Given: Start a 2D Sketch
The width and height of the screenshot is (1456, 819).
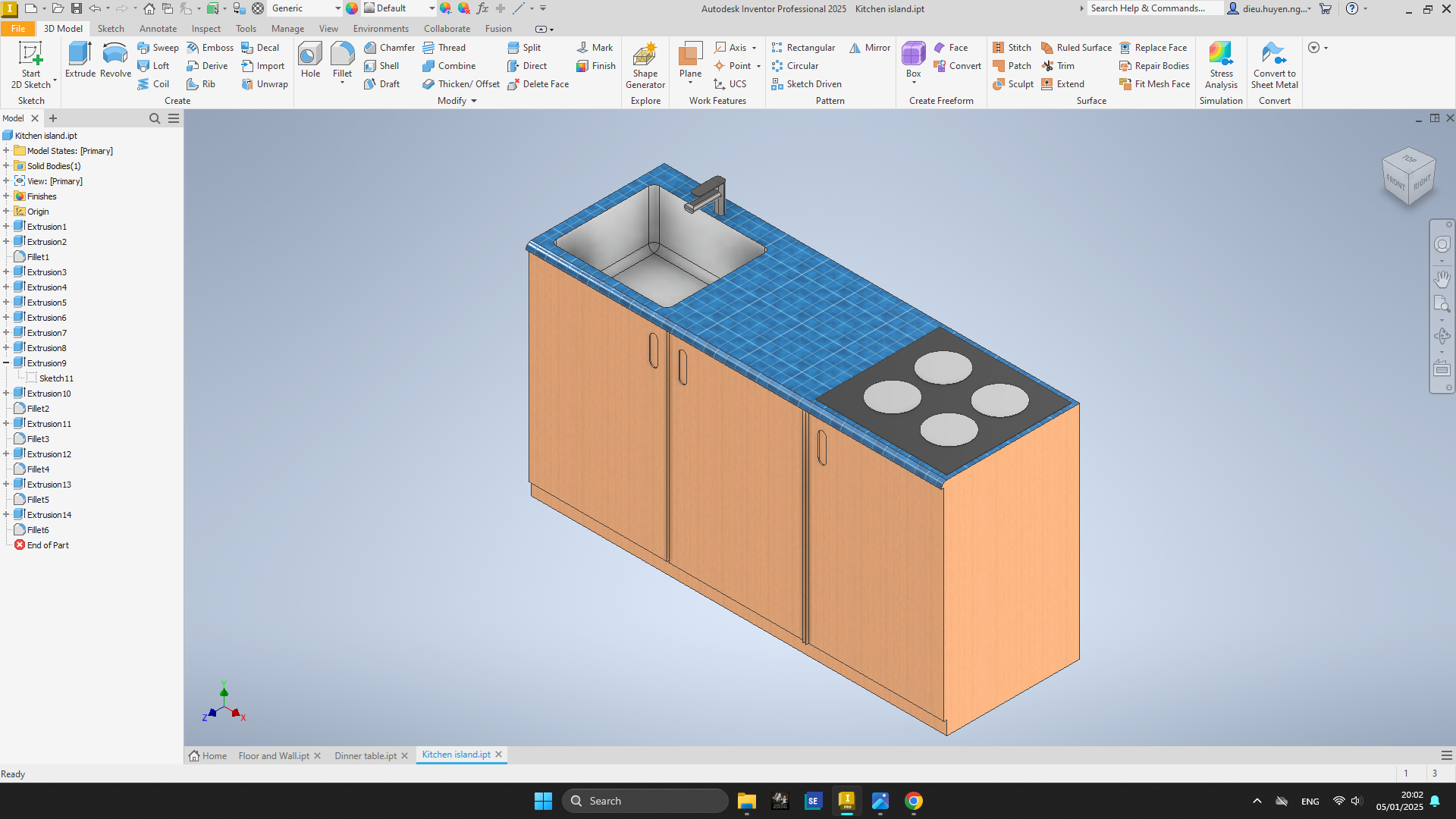Looking at the screenshot, I should (x=30, y=64).
